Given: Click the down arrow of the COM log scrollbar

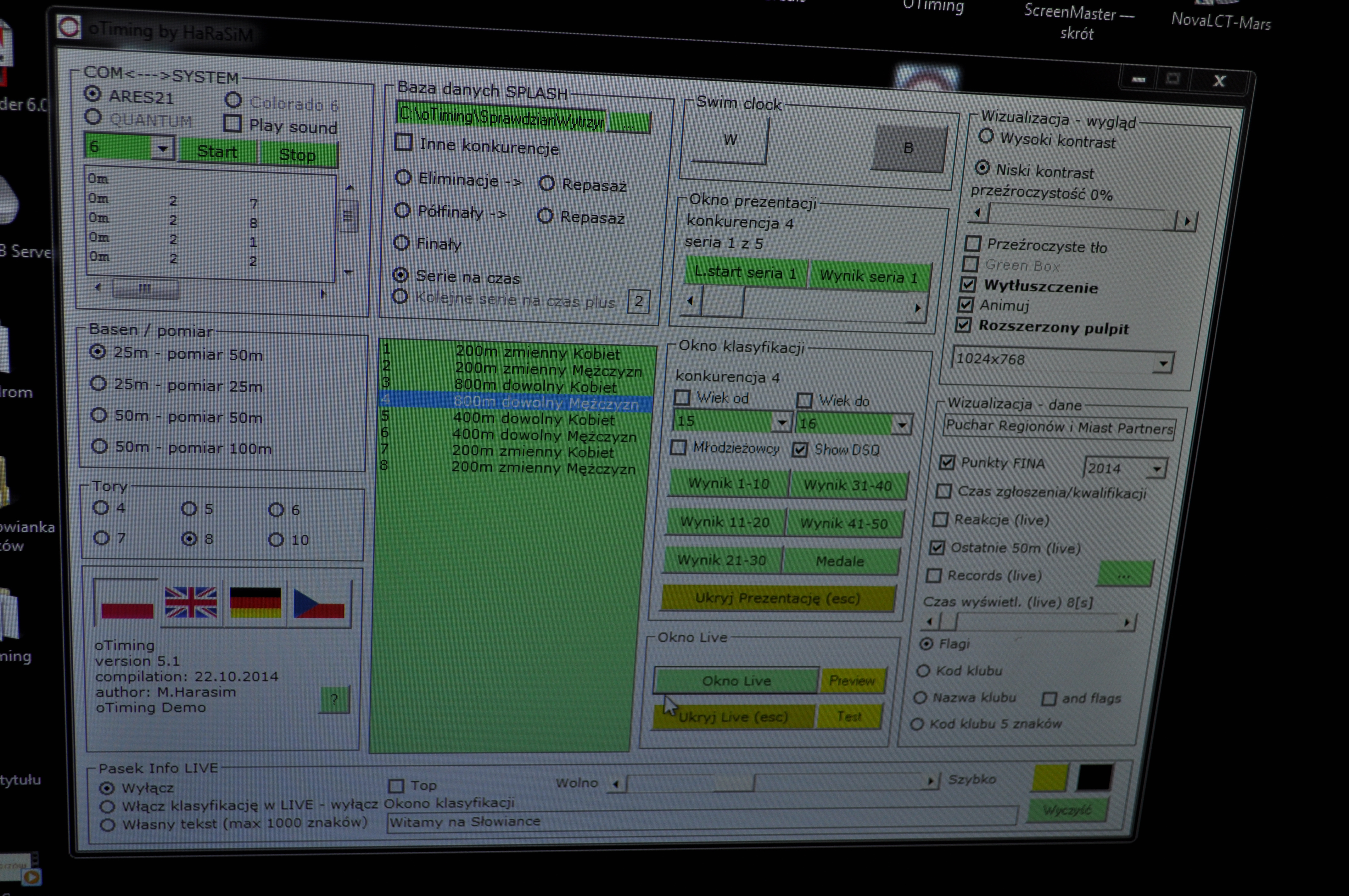Looking at the screenshot, I should (349, 272).
